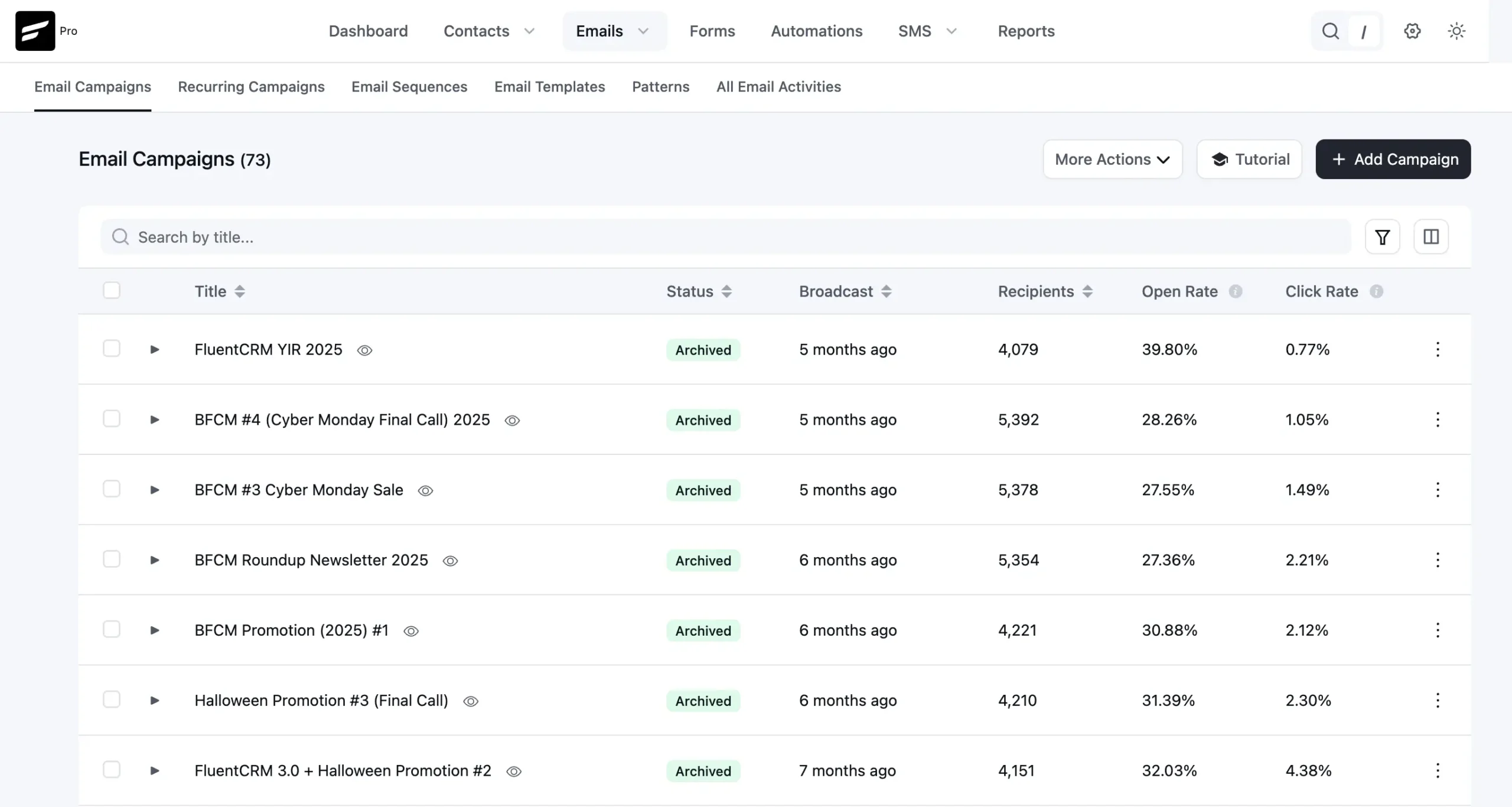
Task: Click the FluentCRM logo icon
Action: [35, 31]
